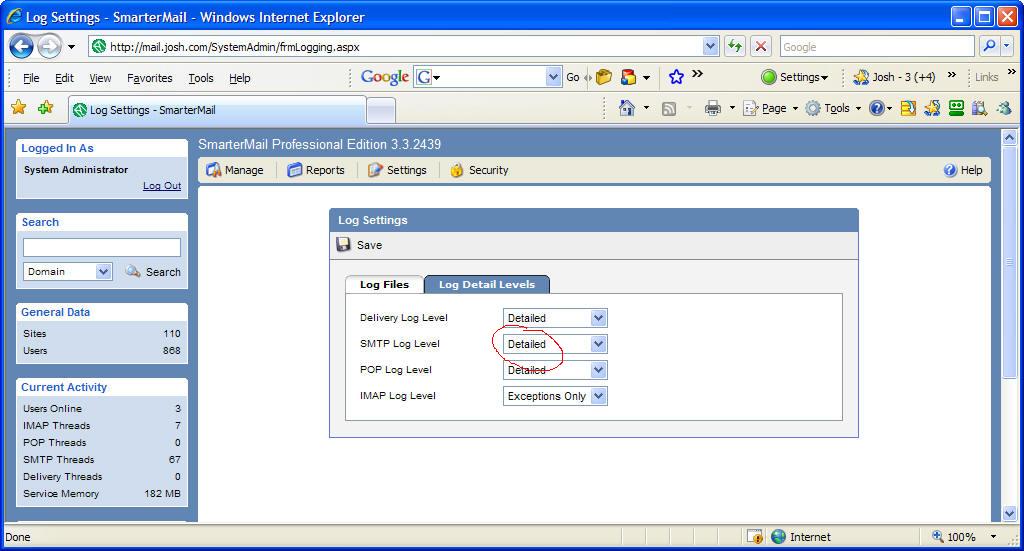Open the Manage menu in SmarterMail
Image resolution: width=1024 pixels, height=551 pixels.
point(235,170)
